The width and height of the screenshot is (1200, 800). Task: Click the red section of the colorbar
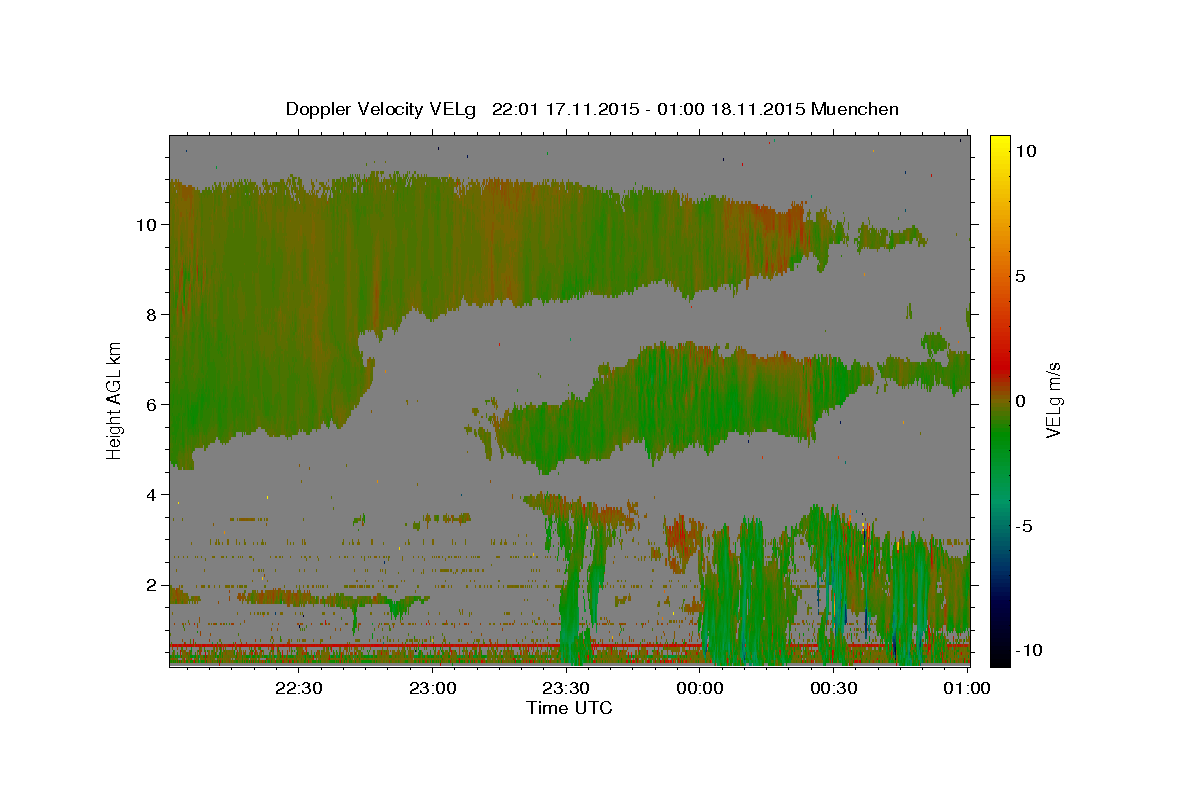999,360
